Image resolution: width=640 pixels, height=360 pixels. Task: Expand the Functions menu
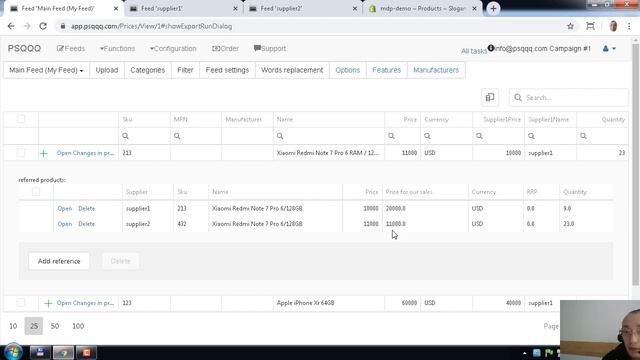pyautogui.click(x=117, y=49)
